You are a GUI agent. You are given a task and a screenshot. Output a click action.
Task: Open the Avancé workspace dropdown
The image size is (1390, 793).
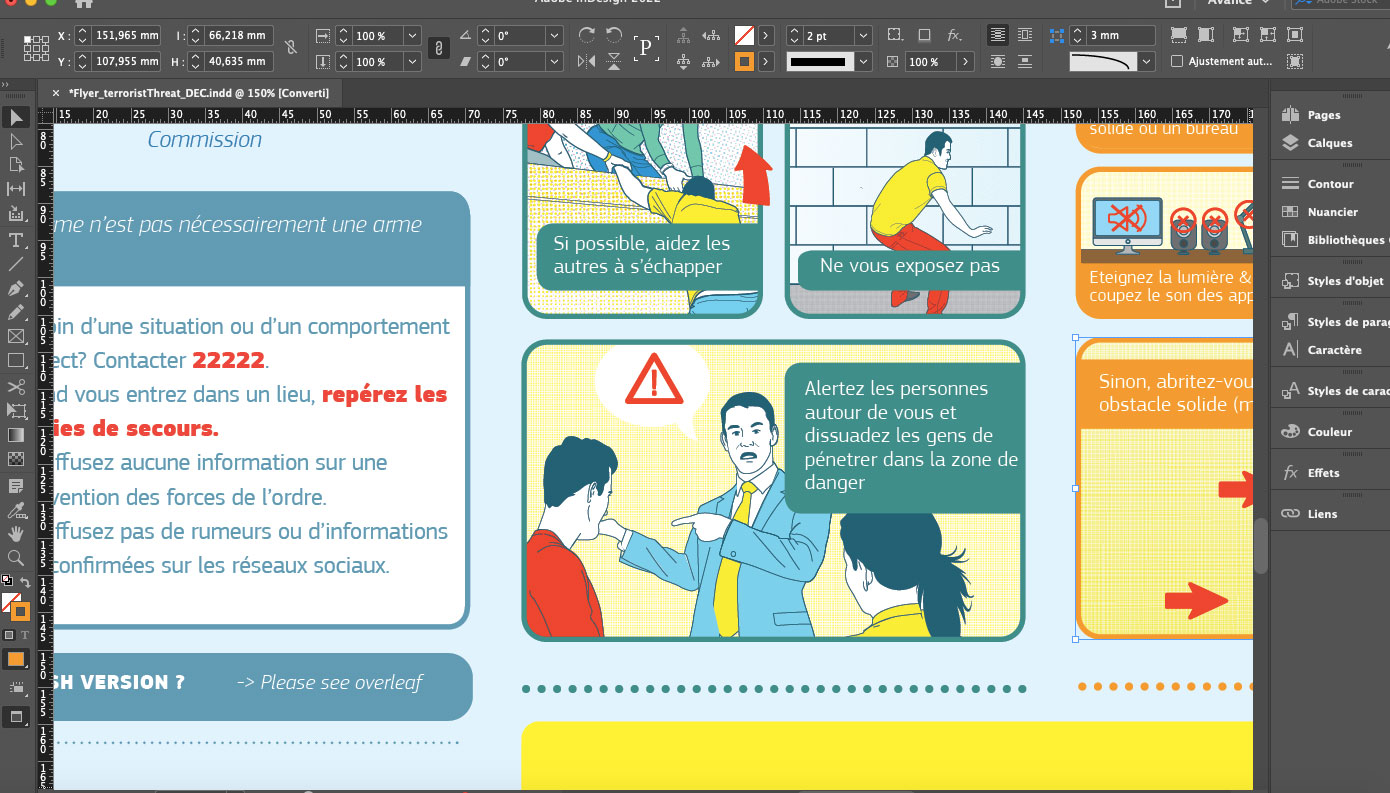point(1240,2)
